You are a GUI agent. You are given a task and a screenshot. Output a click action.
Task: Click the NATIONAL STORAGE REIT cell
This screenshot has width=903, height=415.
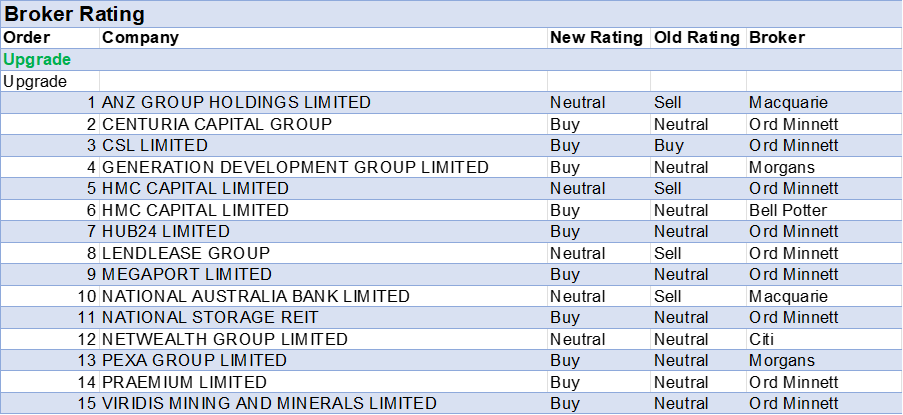210,317
